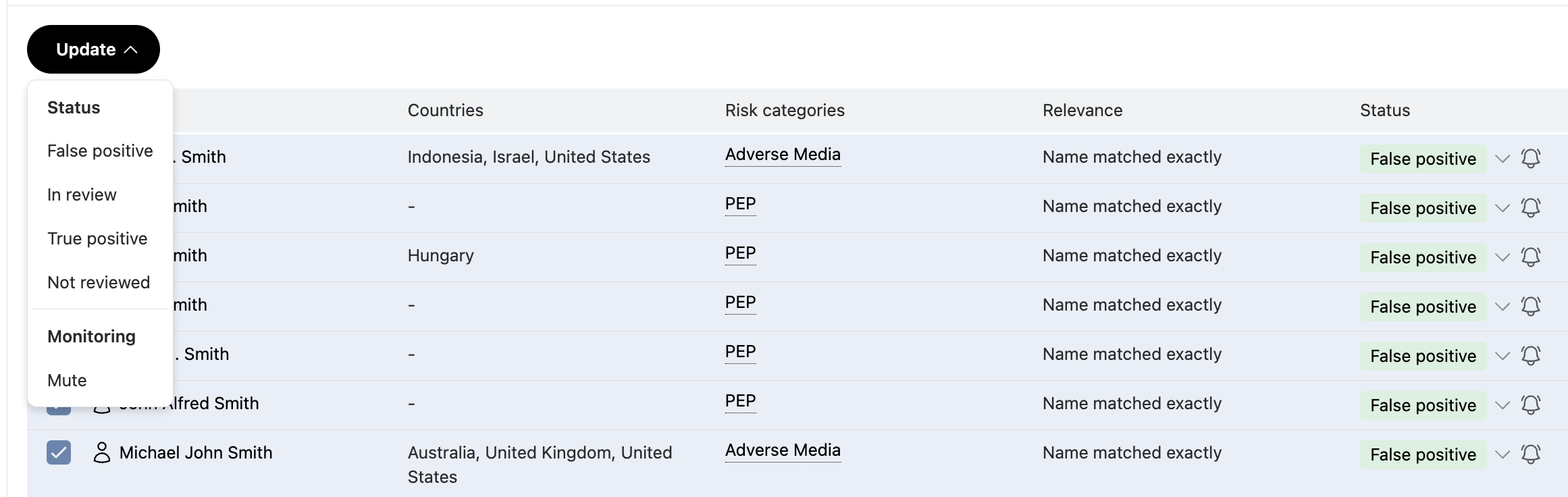Click the bell icon on the John Alfred Smith row
Screen dimensions: 1568x497
1532,405
